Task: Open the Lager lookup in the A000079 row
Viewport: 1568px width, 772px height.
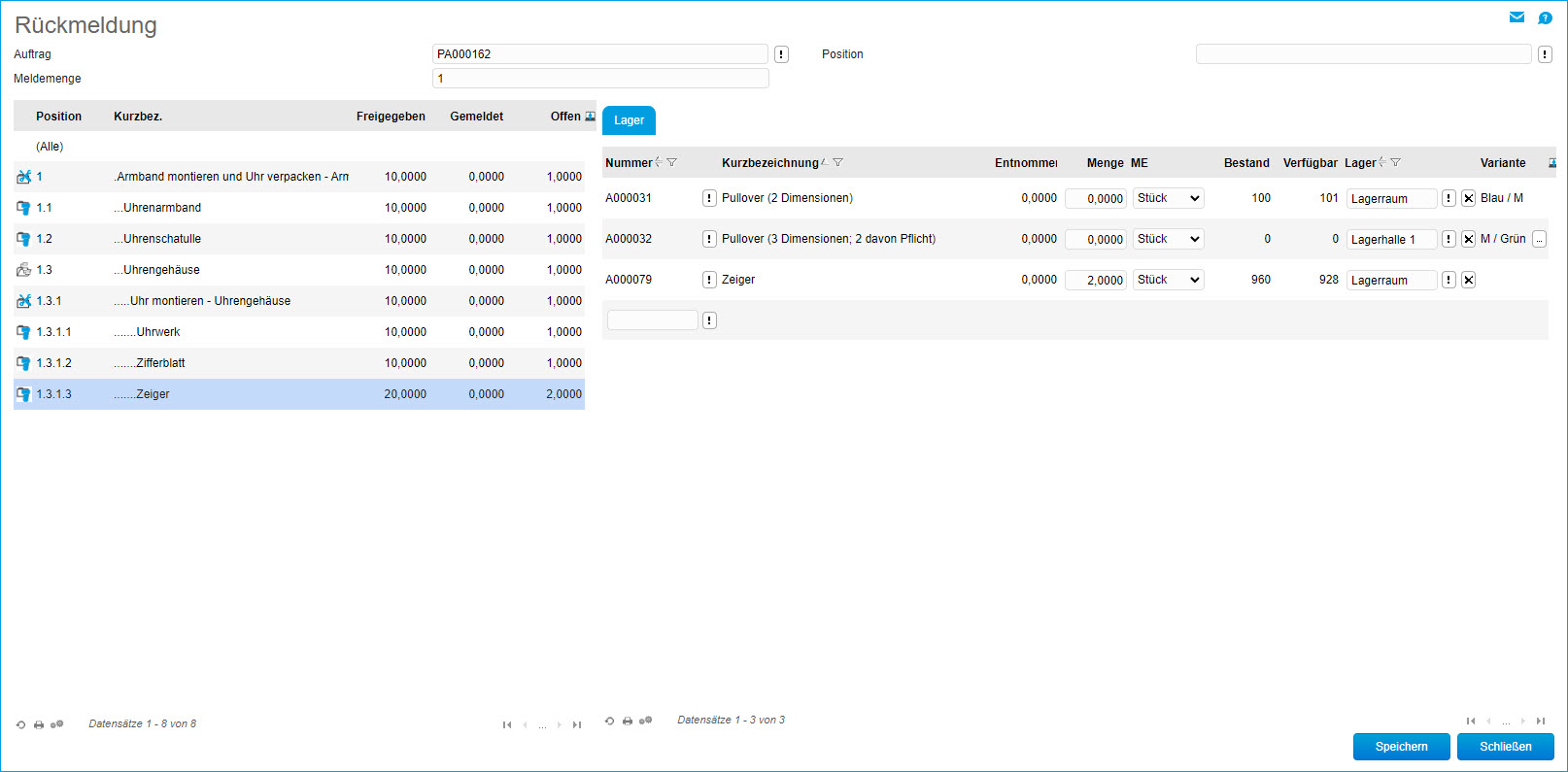Action: 1449,280
